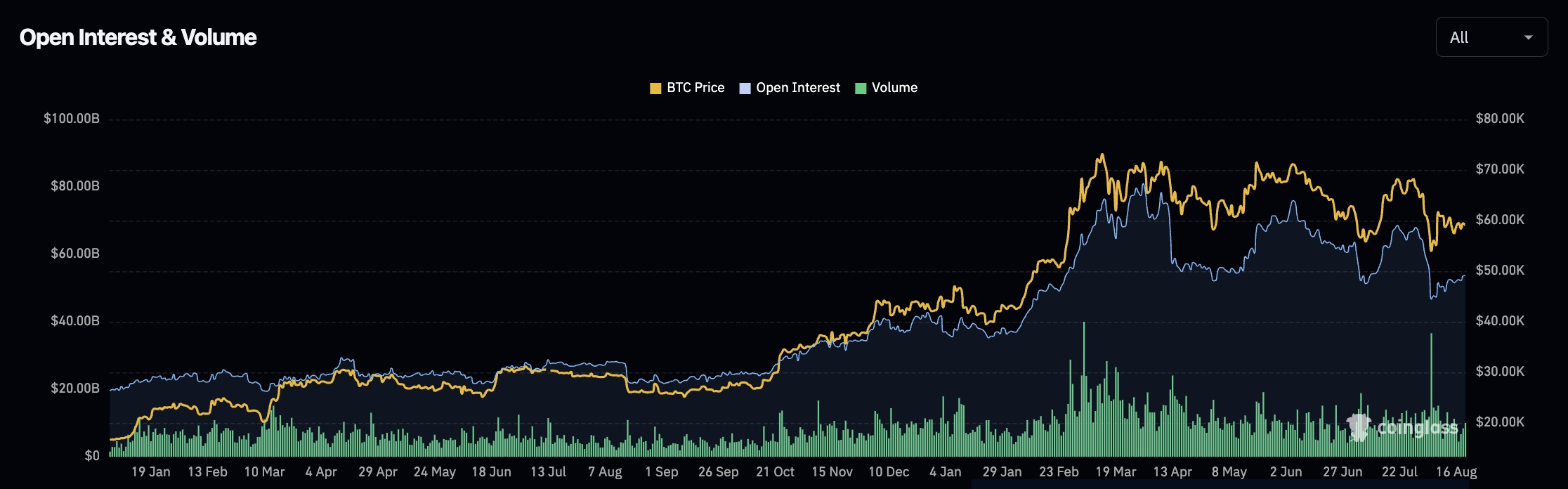Viewport: 1568px width, 489px height.
Task: Click the dropdown caret arrow beside All
Action: 1528,38
